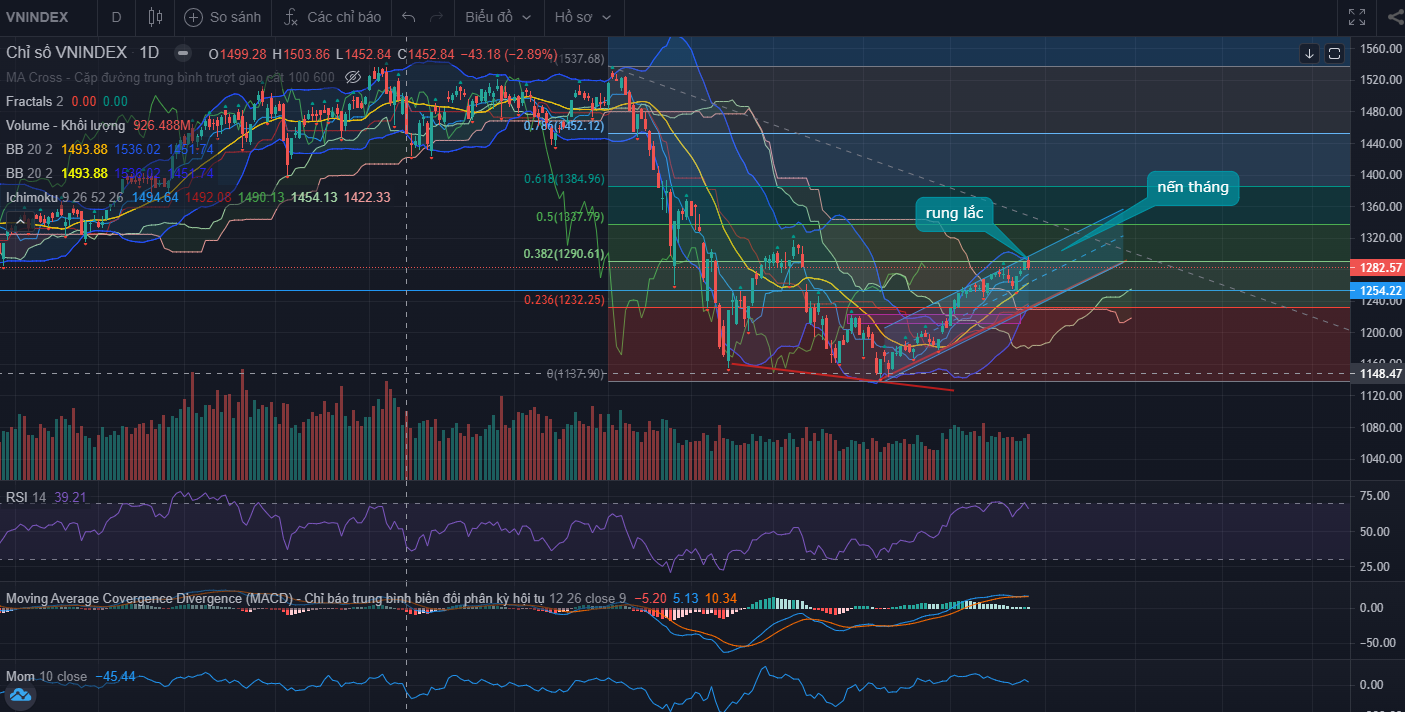1405x712 pixels.
Task: Click the RSI 14 indicator label
Action: tap(26, 497)
